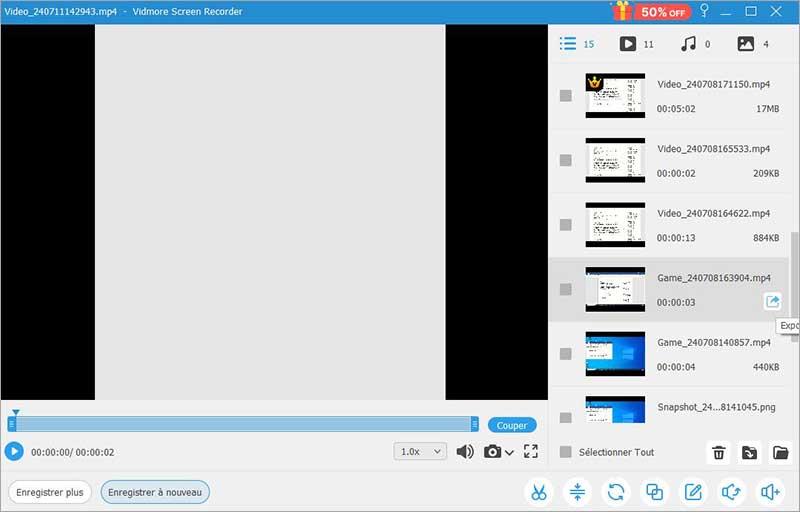
Task: Switch to the audio files tab (0)
Action: [x=695, y=44]
